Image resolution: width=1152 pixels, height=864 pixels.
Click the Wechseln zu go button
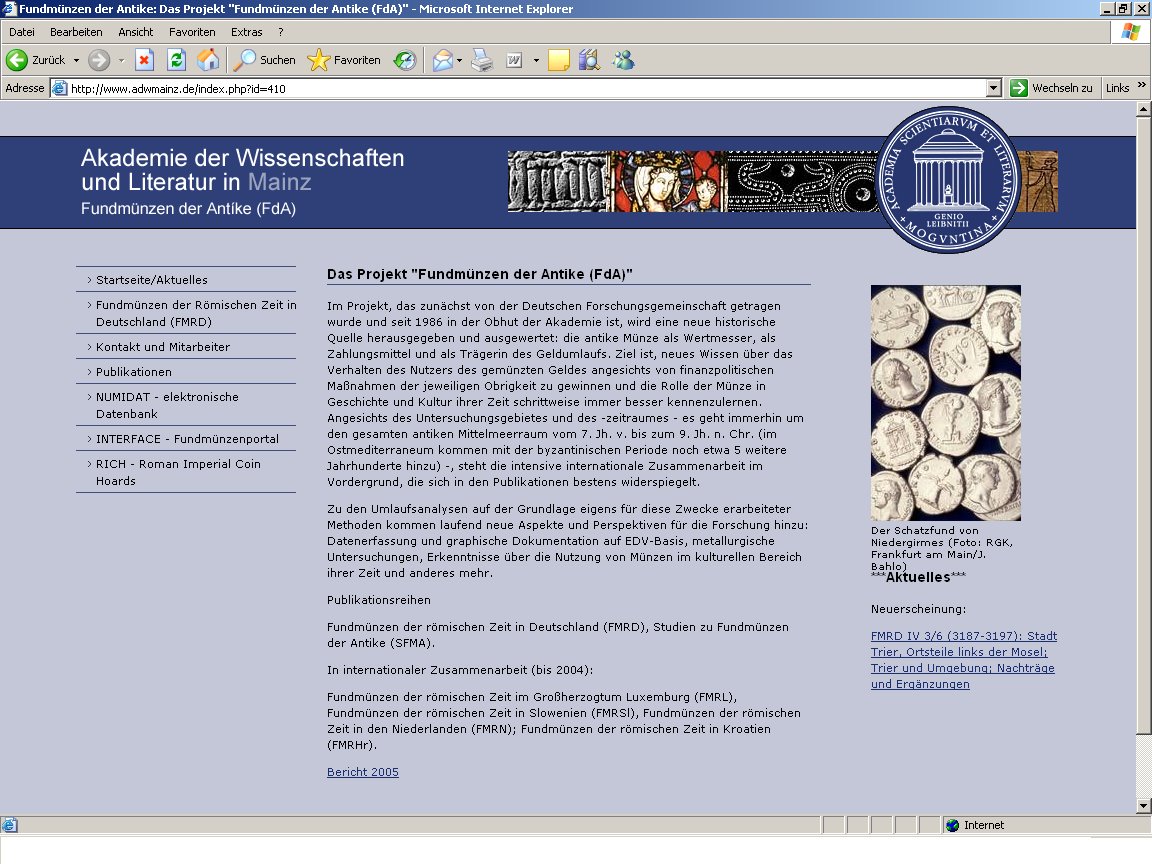coord(1051,88)
